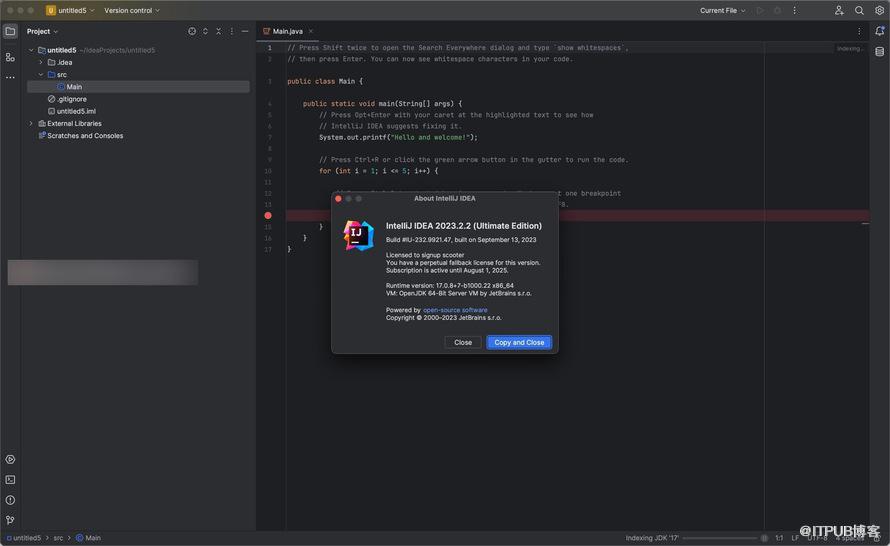
Task: Expand the .idea folder
Action: coord(40,62)
